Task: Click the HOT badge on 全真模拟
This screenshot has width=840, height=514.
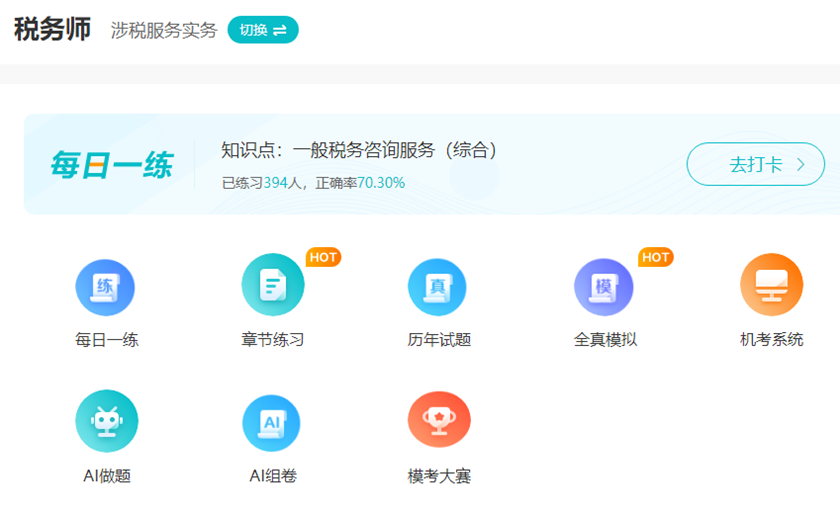Action: coord(656,258)
